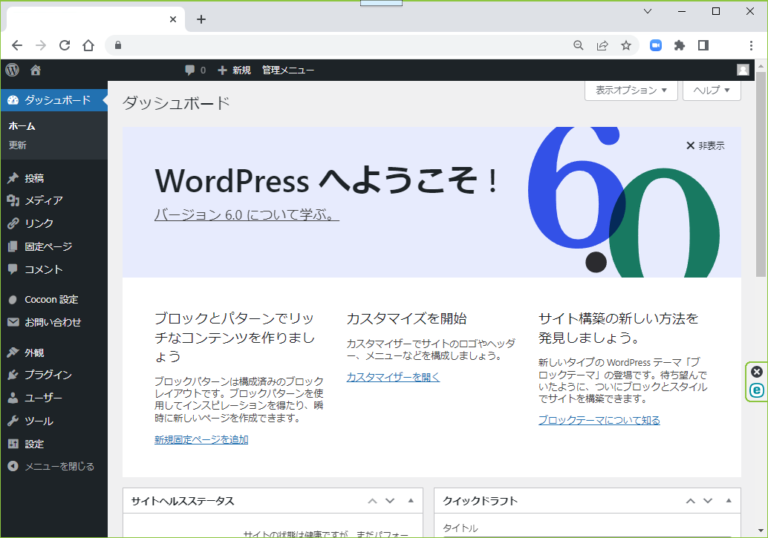
Task: Move サイトヘルスステータス panel down
Action: [390, 501]
